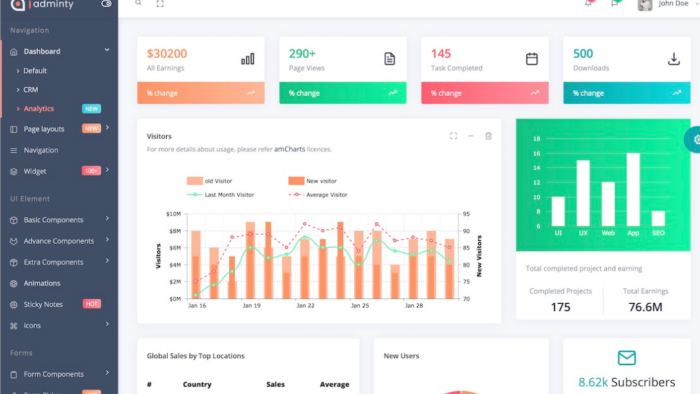The width and height of the screenshot is (700, 394).
Task: Open the notifications bell
Action: 588,3
